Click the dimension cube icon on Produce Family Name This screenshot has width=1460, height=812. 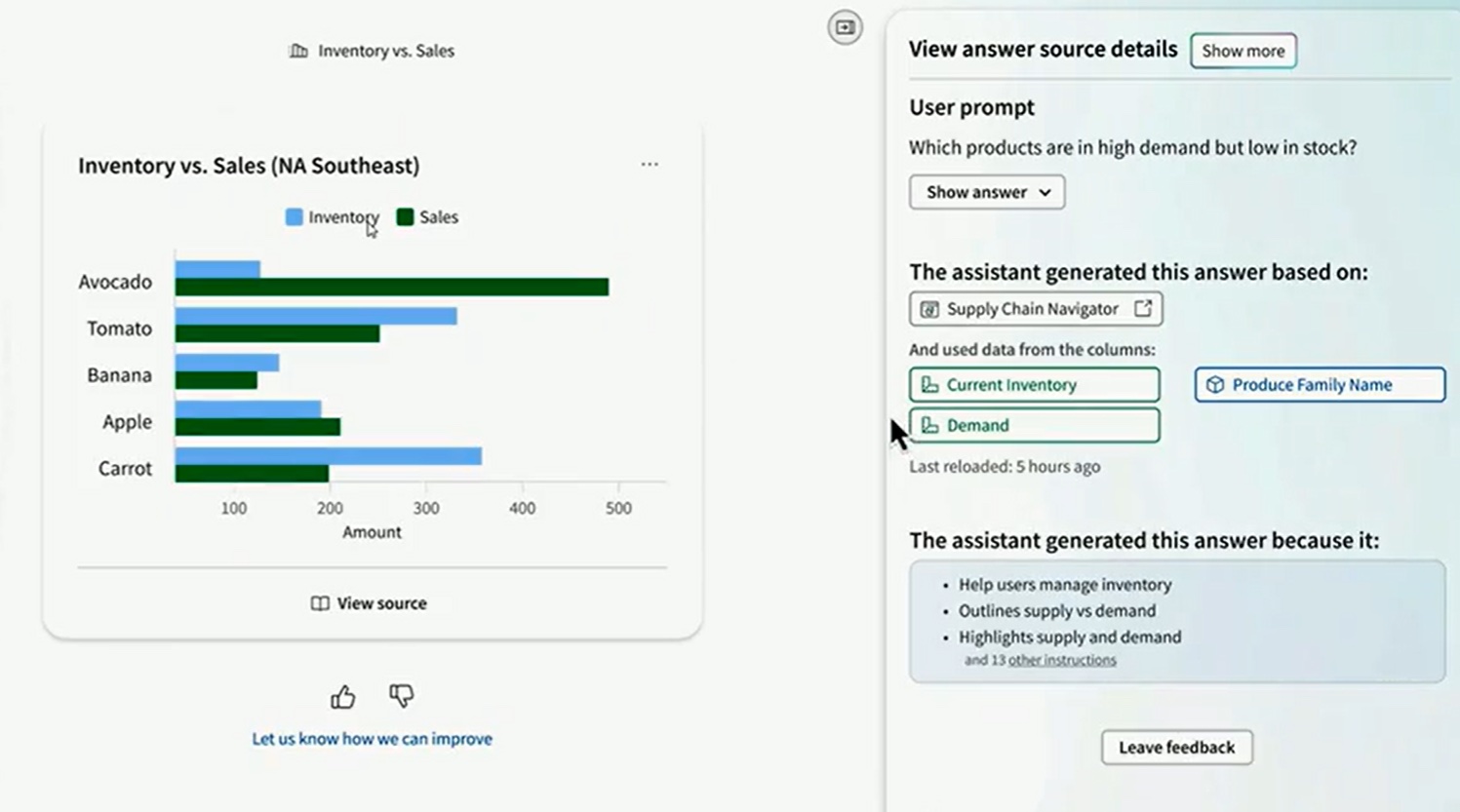coord(1215,384)
